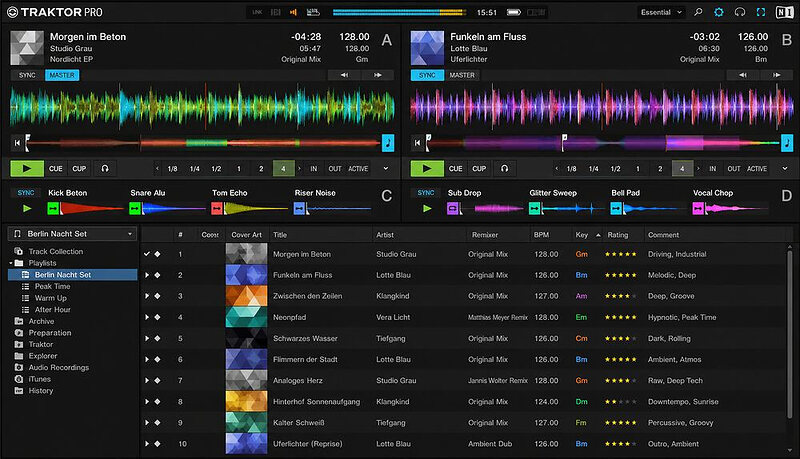Toggle loop ACTIVE on Deck A

358,168
